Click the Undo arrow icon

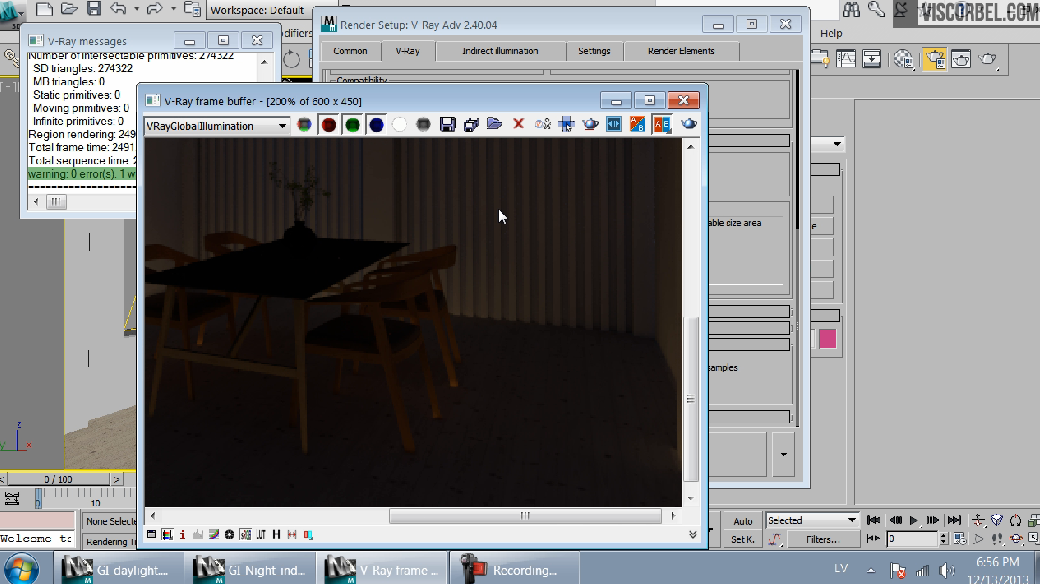click(118, 9)
